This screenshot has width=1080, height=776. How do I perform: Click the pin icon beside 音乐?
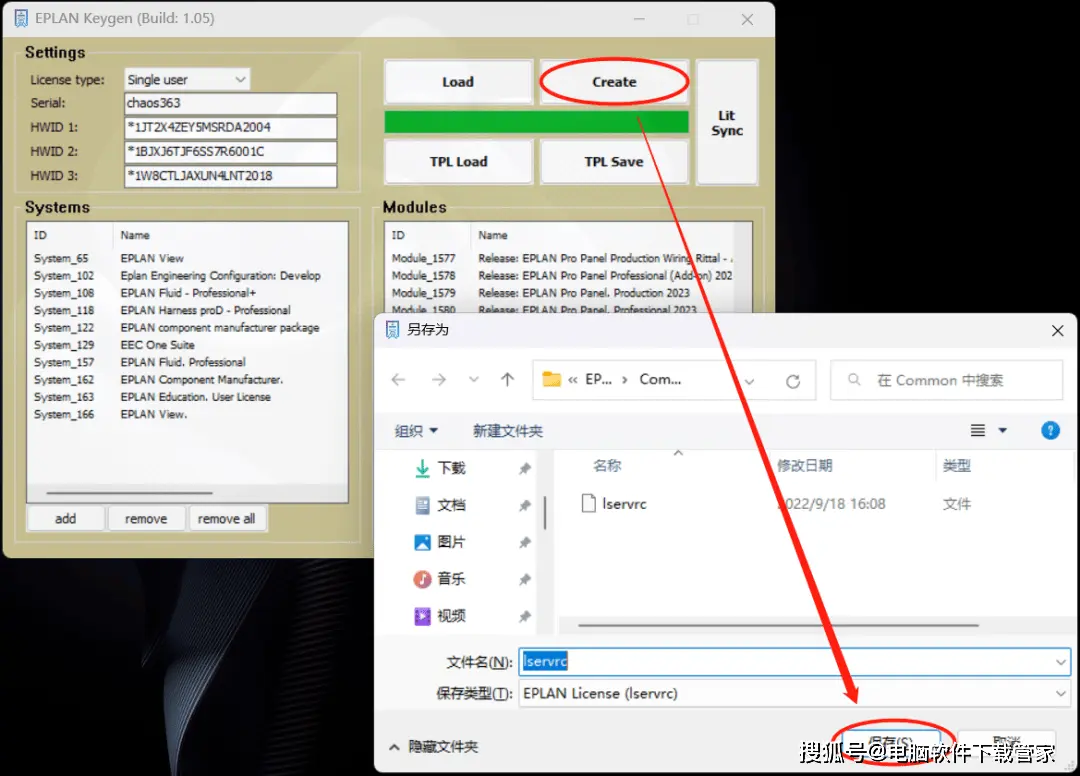tap(525, 579)
